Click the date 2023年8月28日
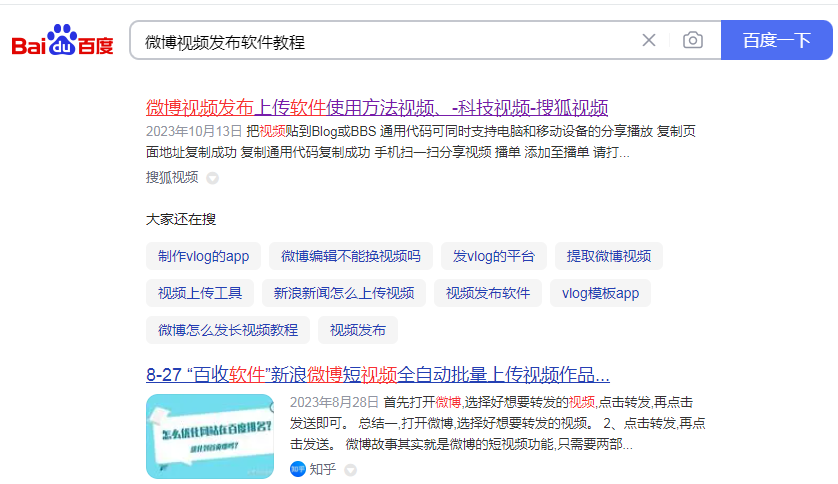 click(335, 402)
